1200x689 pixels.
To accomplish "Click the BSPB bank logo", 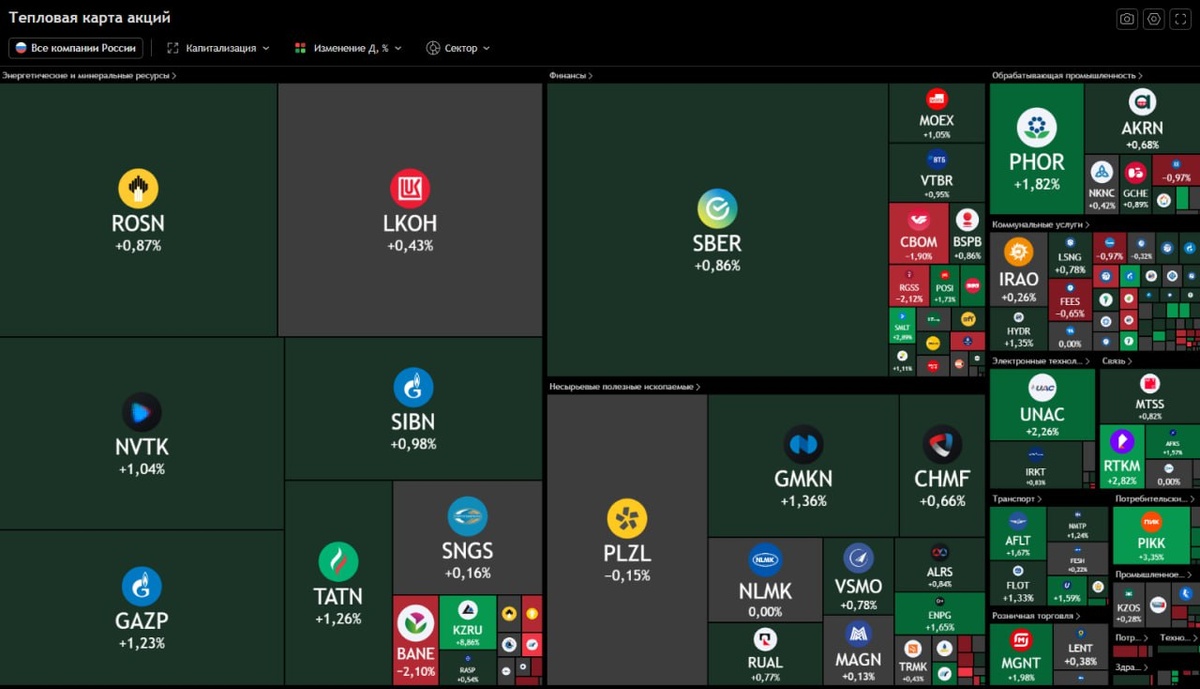I will [967, 220].
